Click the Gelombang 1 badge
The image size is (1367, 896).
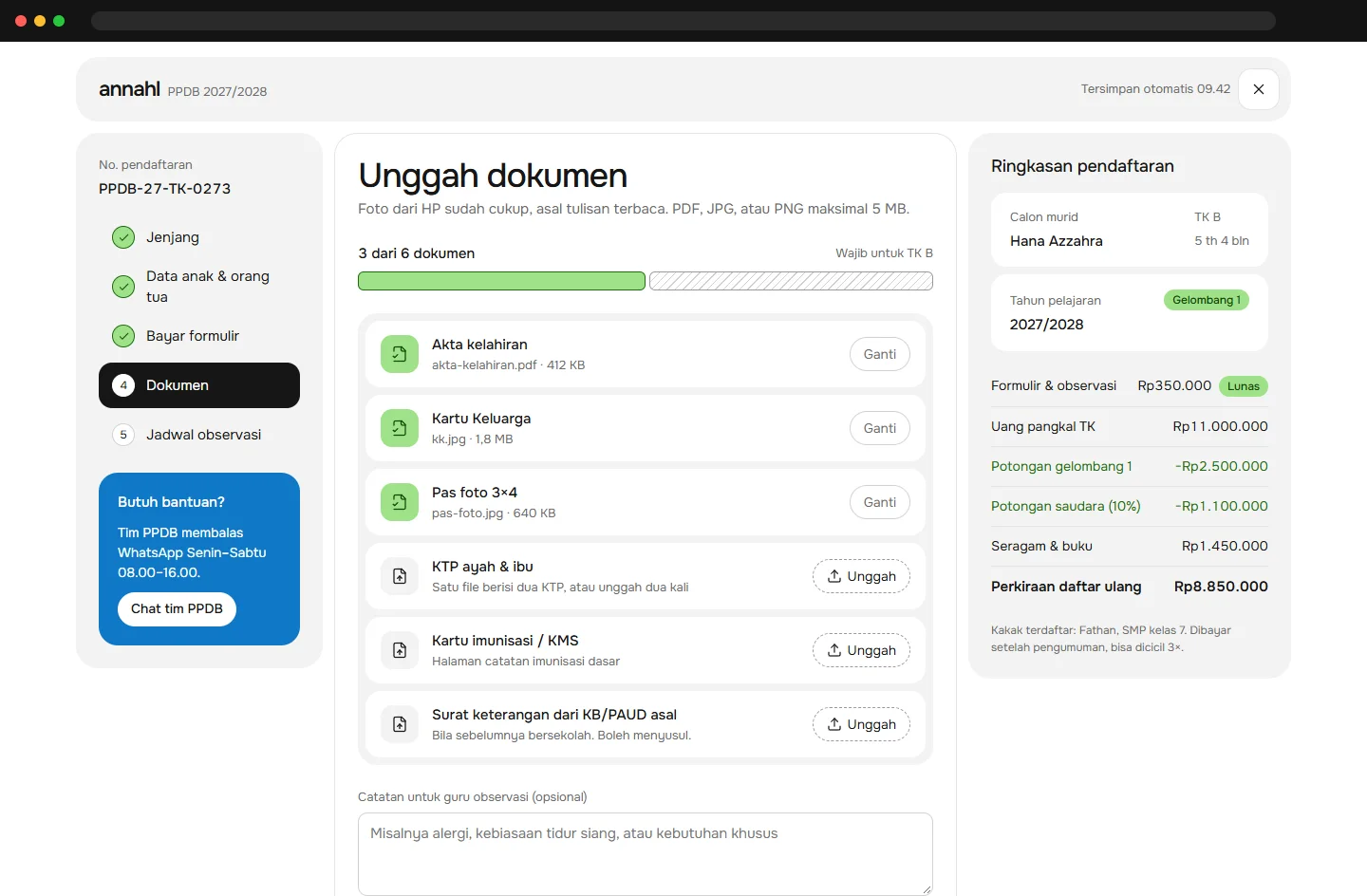[x=1207, y=300]
